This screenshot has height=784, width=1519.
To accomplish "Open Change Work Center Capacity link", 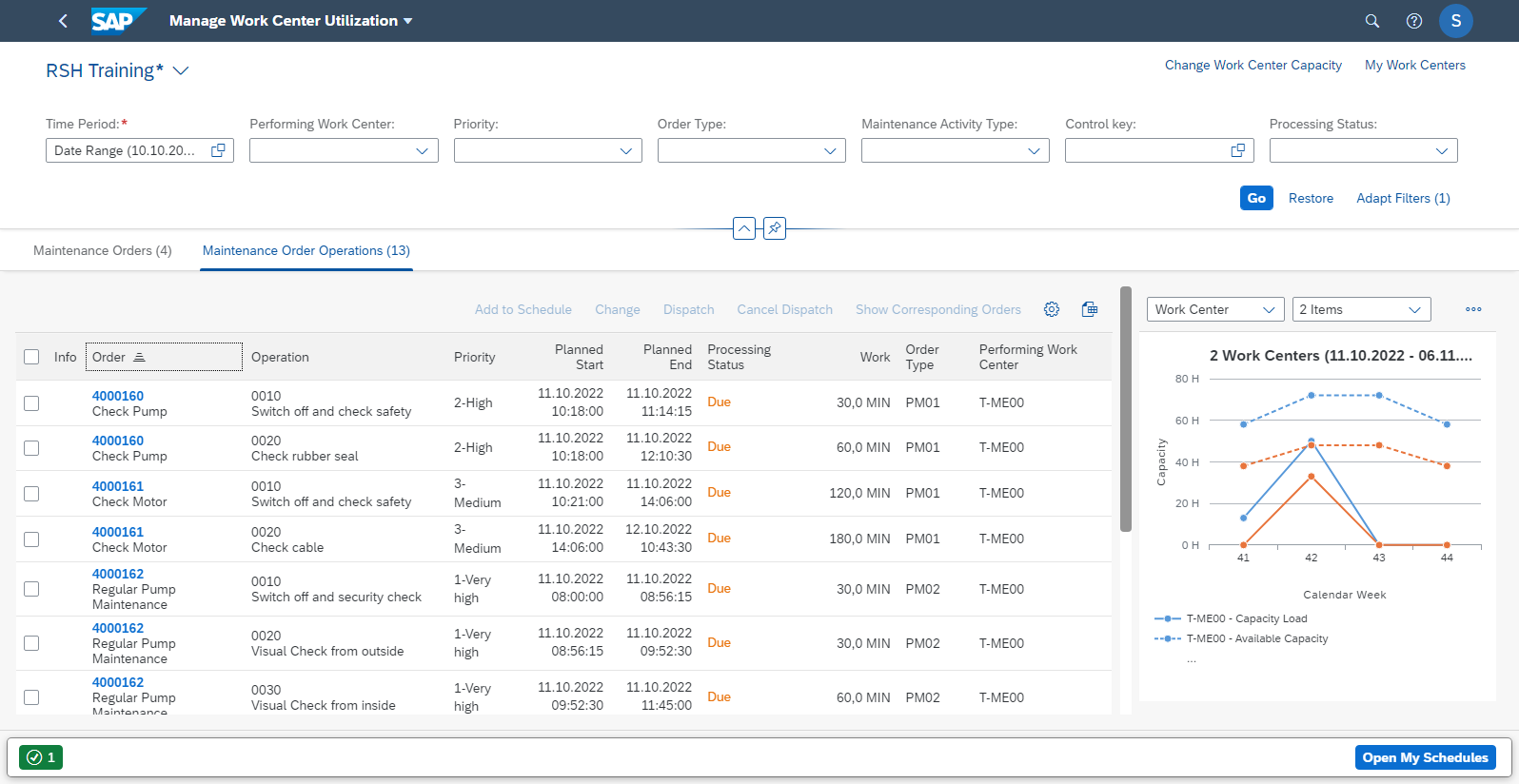I will point(1253,65).
